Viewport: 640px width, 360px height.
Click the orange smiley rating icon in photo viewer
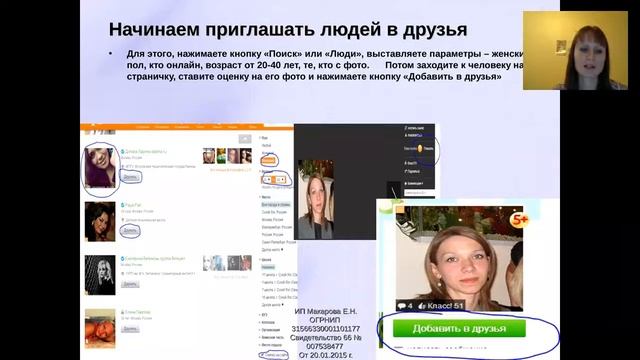420,149
